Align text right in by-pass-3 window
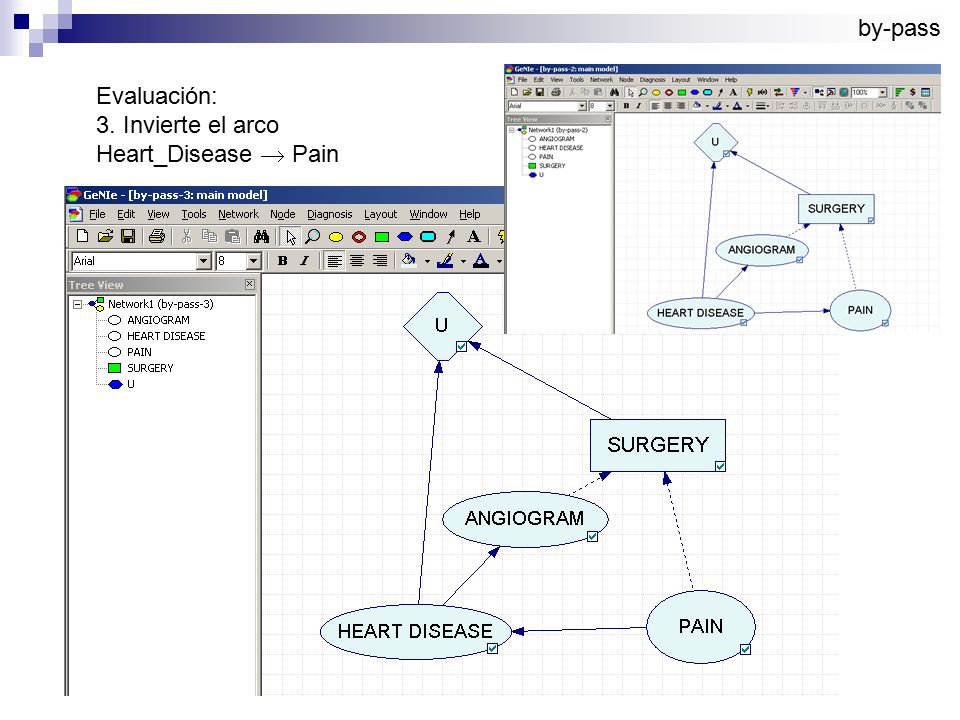Image resolution: width=960 pixels, height=720 pixels. click(380, 261)
